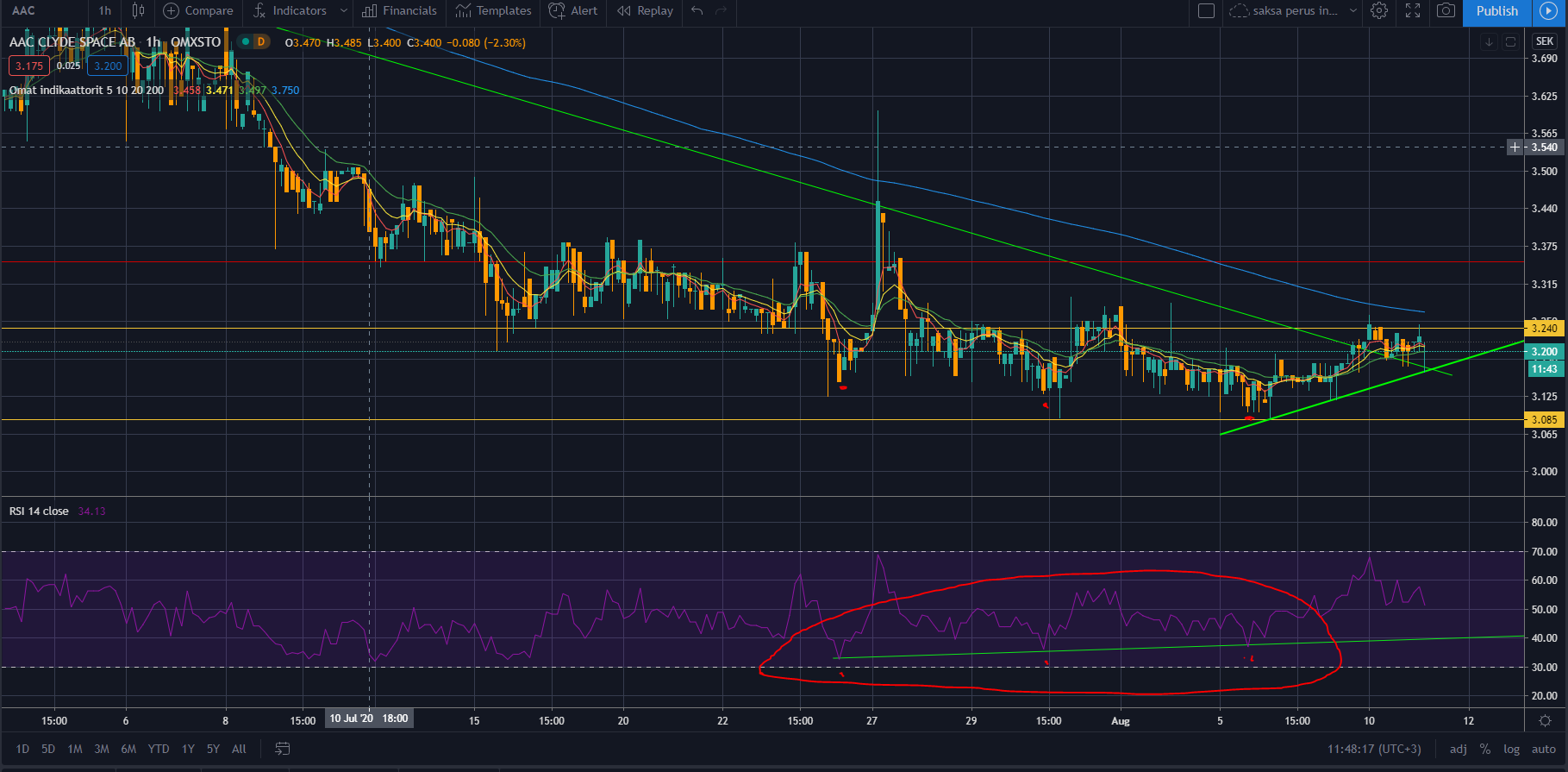Viewport: 1568px width, 772px height.
Task: Open the Financials panel
Action: tap(400, 11)
